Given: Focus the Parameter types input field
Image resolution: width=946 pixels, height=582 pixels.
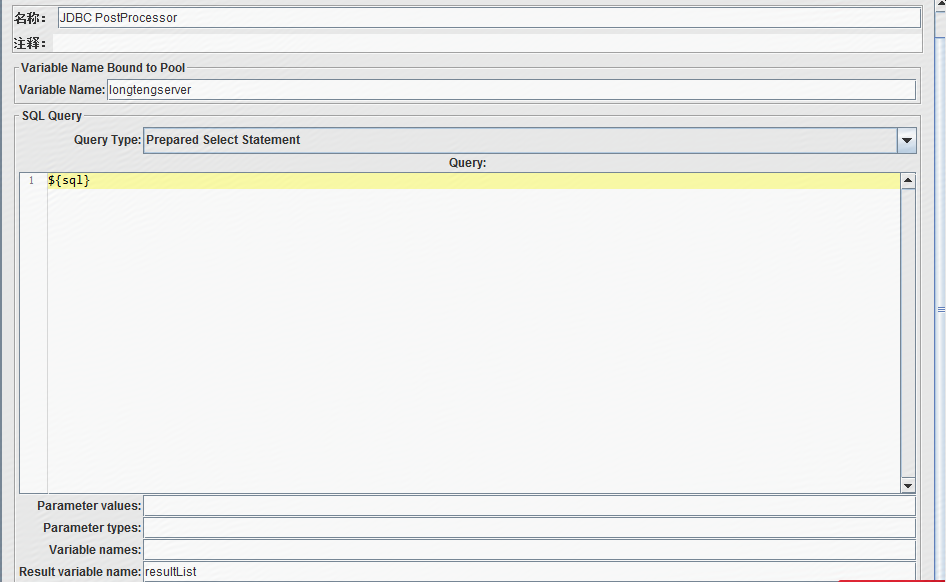Looking at the screenshot, I should click(x=530, y=528).
